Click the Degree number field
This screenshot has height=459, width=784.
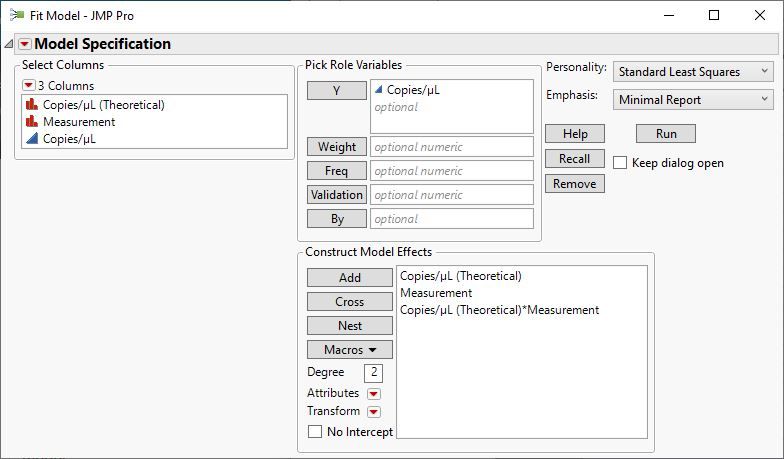pyautogui.click(x=373, y=373)
